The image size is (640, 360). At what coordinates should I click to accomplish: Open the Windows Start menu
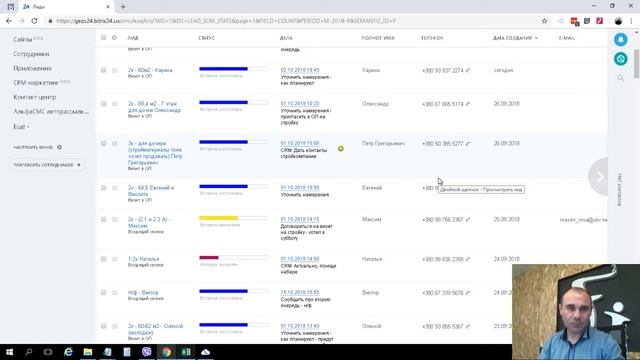[x=9, y=351]
